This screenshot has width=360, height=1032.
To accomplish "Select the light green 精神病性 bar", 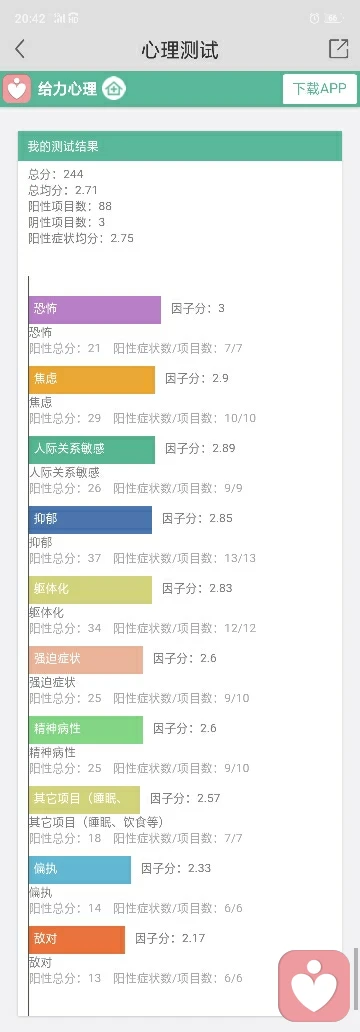I will 86,730.
